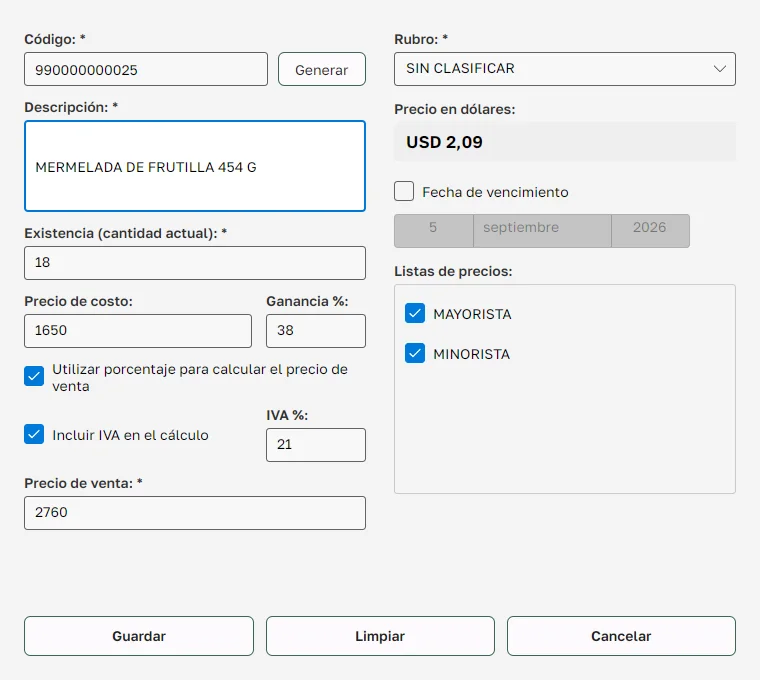
Task: Click the USD 2,09 price display
Action: coord(565,142)
